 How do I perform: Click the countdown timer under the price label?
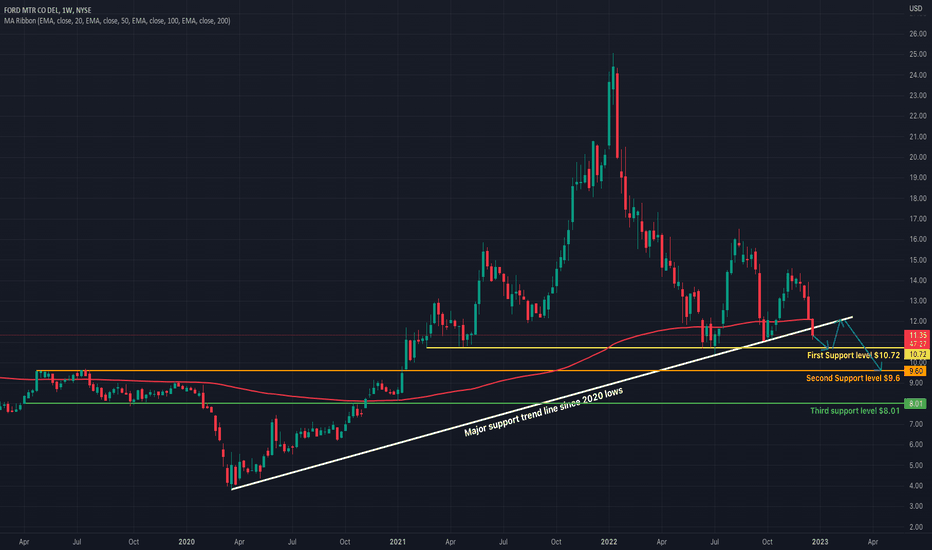(918, 344)
